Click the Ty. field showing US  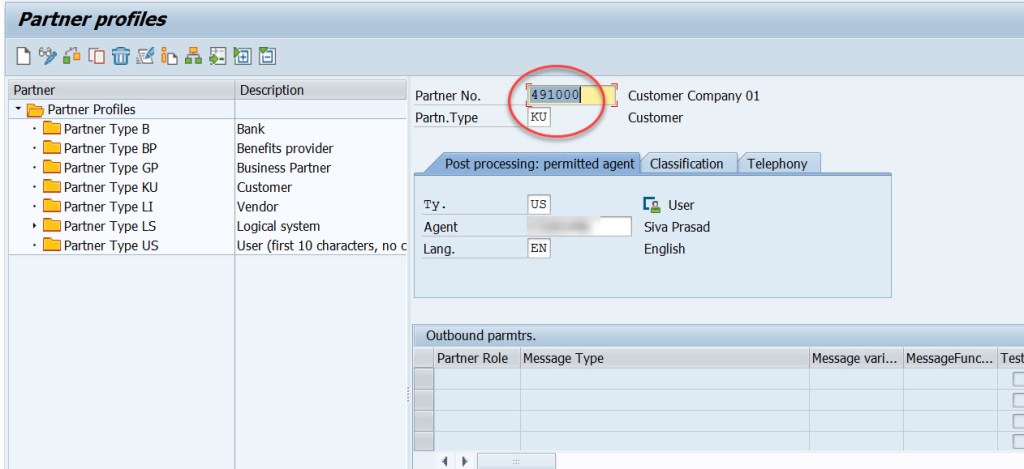pos(539,205)
